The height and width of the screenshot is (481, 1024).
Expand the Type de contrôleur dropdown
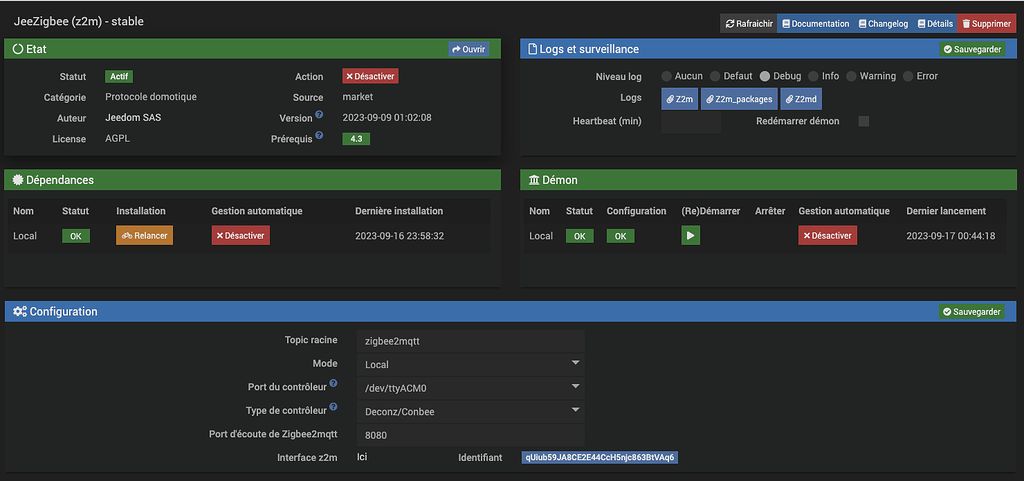[470, 410]
